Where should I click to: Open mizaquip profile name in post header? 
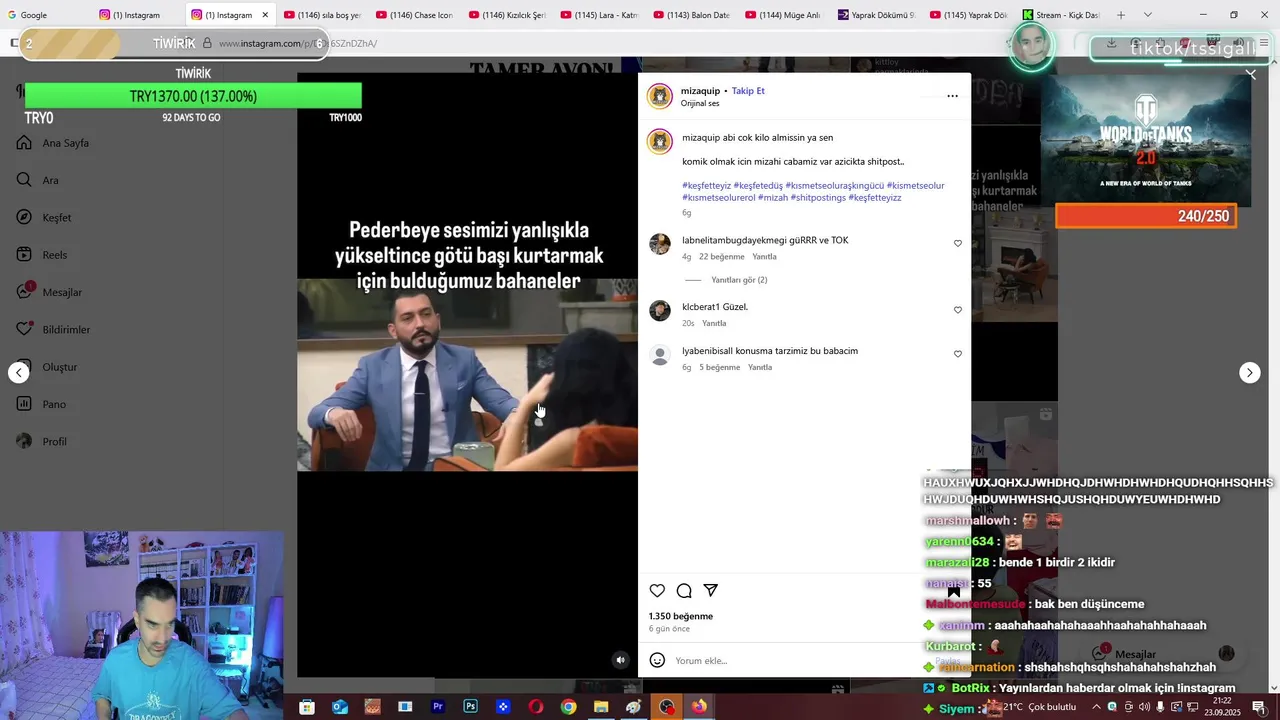coord(700,91)
